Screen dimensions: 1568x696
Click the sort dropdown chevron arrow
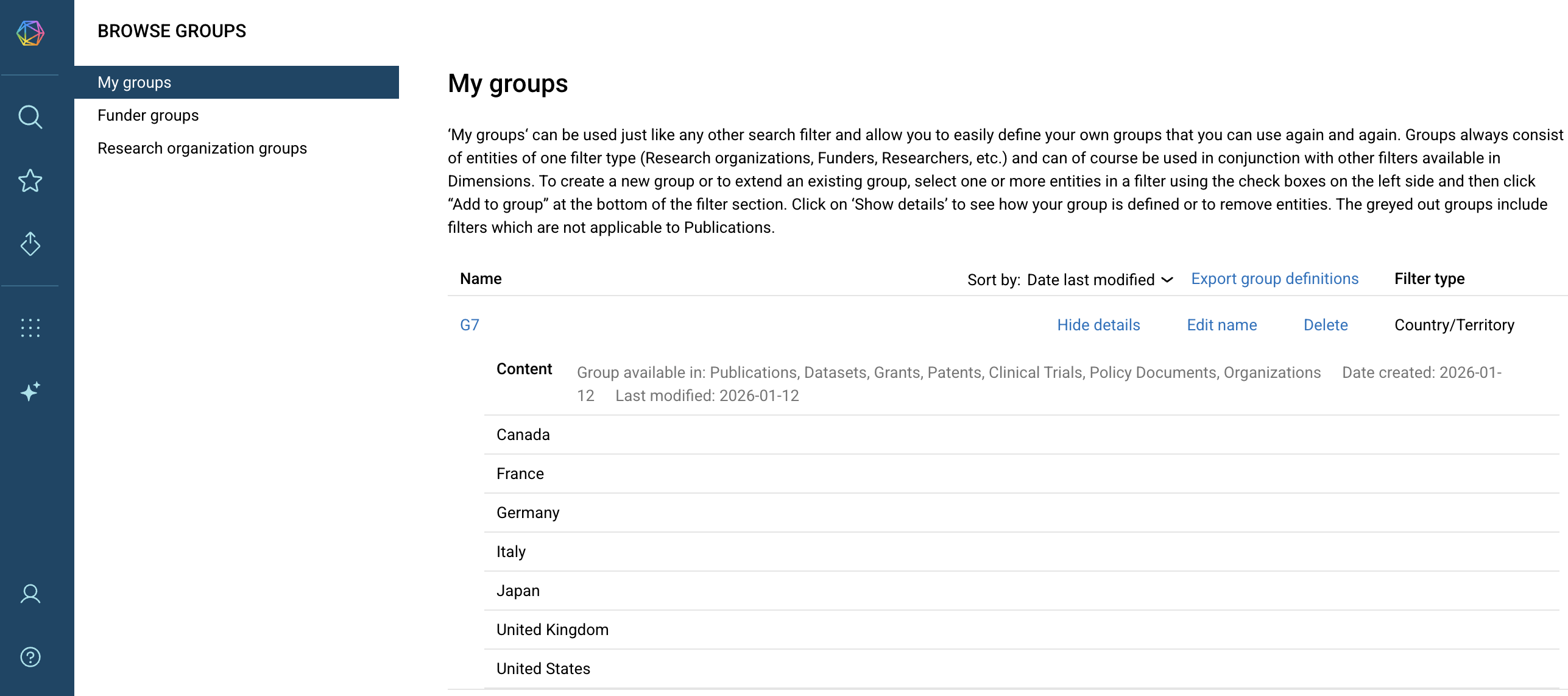[1167, 280]
